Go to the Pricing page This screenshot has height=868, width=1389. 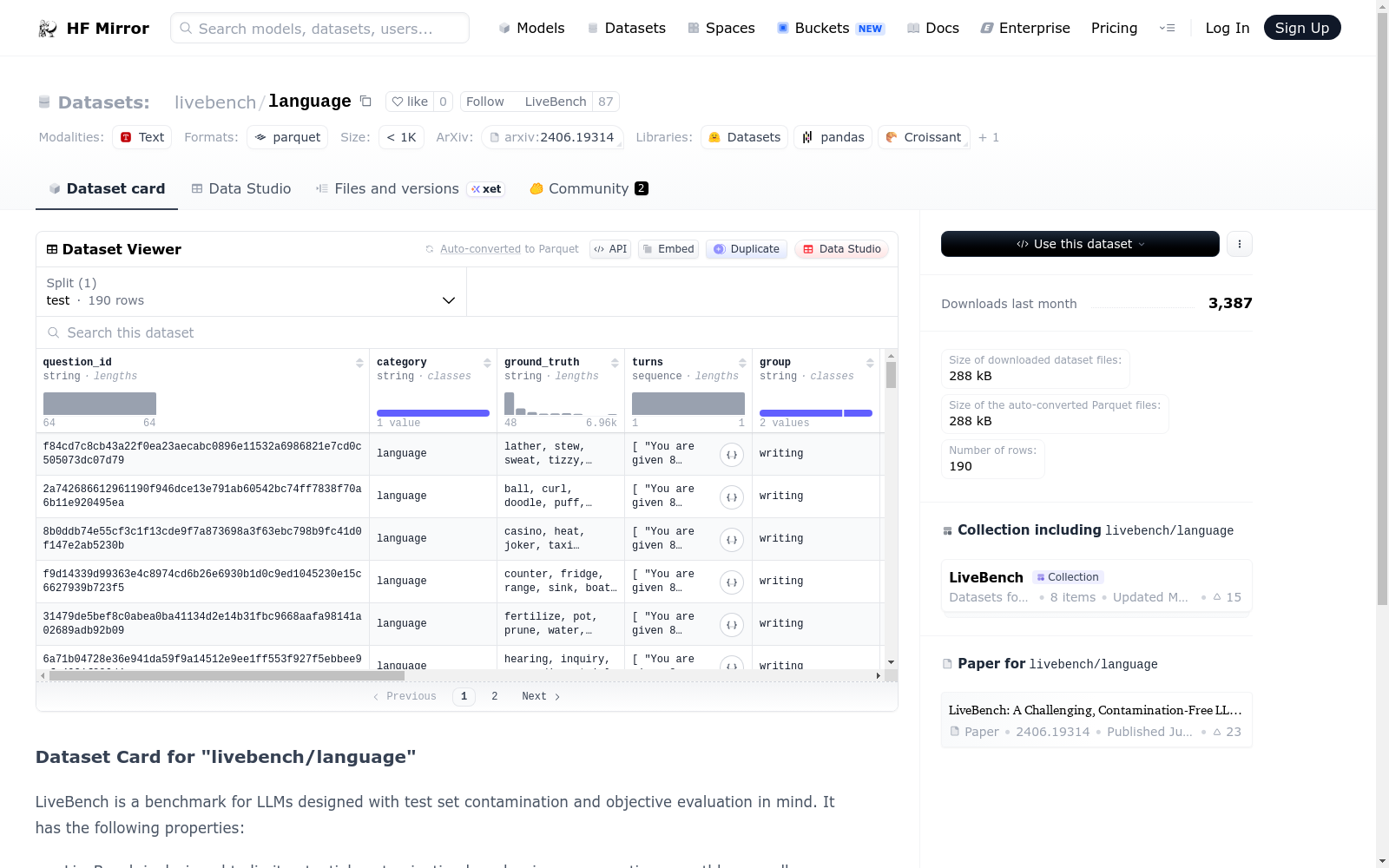[1114, 28]
